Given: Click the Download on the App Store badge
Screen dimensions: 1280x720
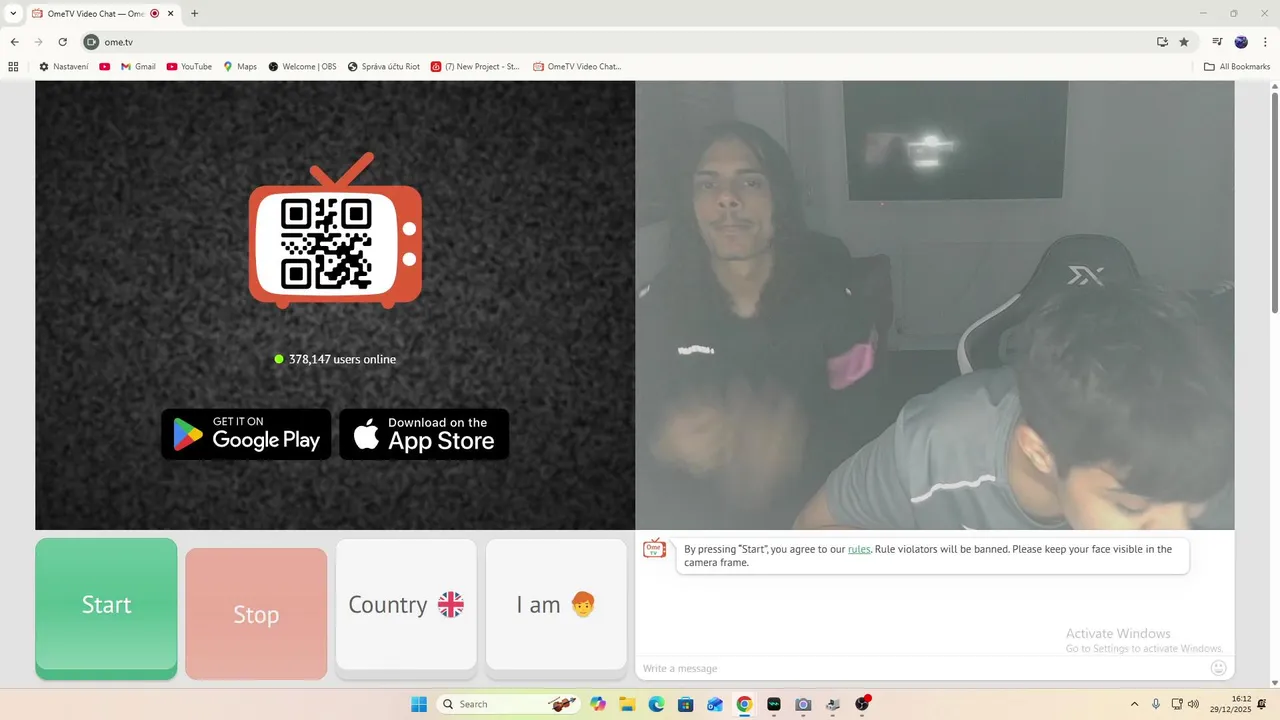Looking at the screenshot, I should (424, 434).
